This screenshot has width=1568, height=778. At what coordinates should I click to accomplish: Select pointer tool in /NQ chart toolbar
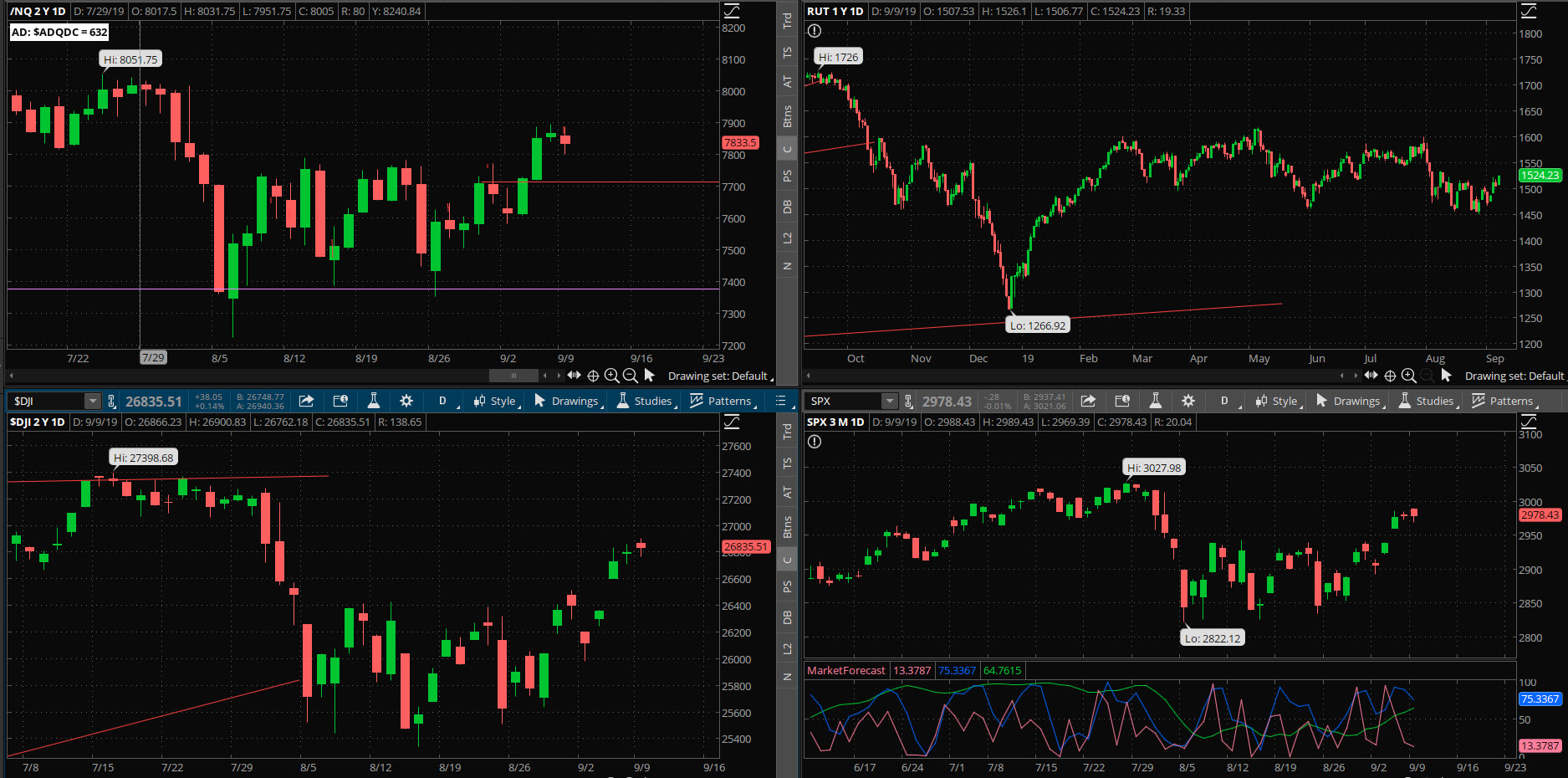[649, 376]
